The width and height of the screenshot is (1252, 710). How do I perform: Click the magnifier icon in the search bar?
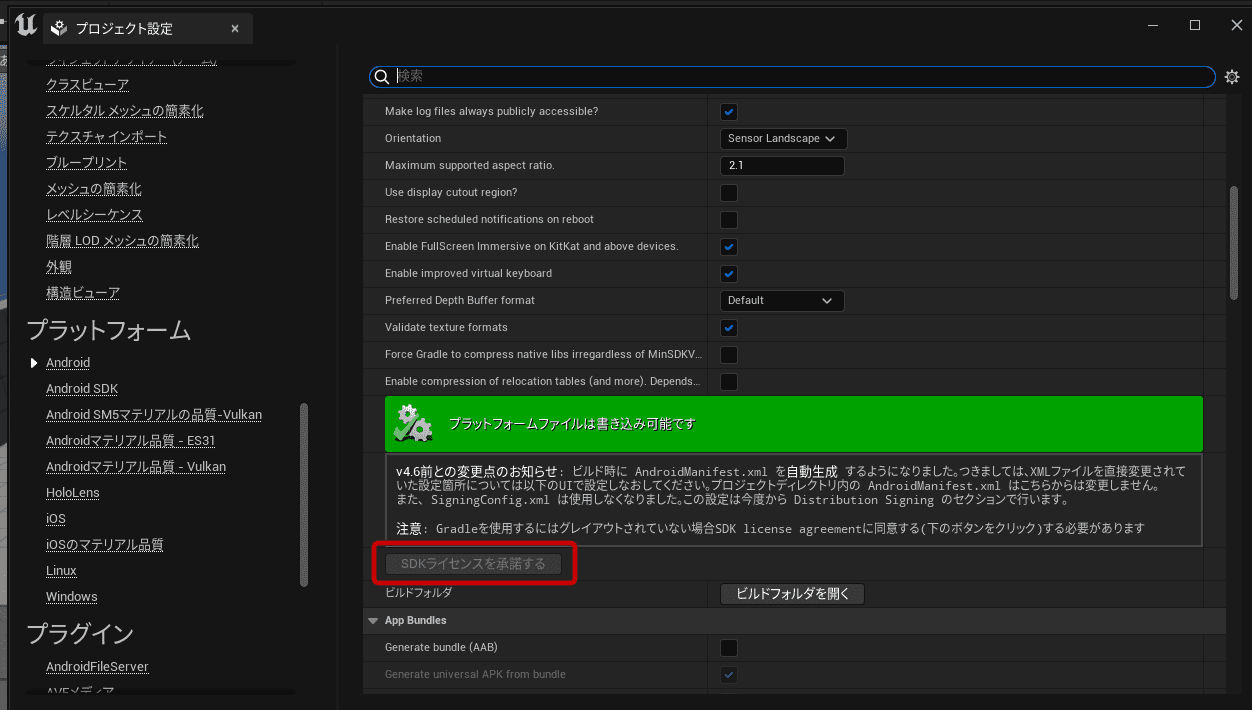tap(381, 77)
